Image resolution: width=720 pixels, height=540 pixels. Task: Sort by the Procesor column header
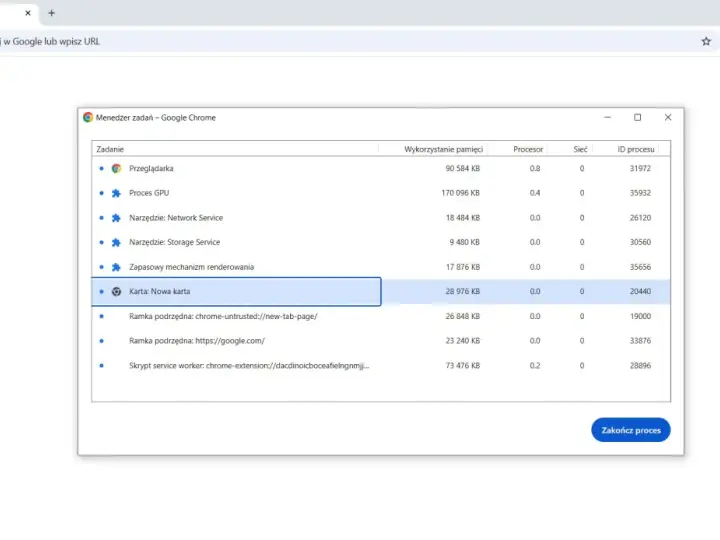pyautogui.click(x=528, y=149)
